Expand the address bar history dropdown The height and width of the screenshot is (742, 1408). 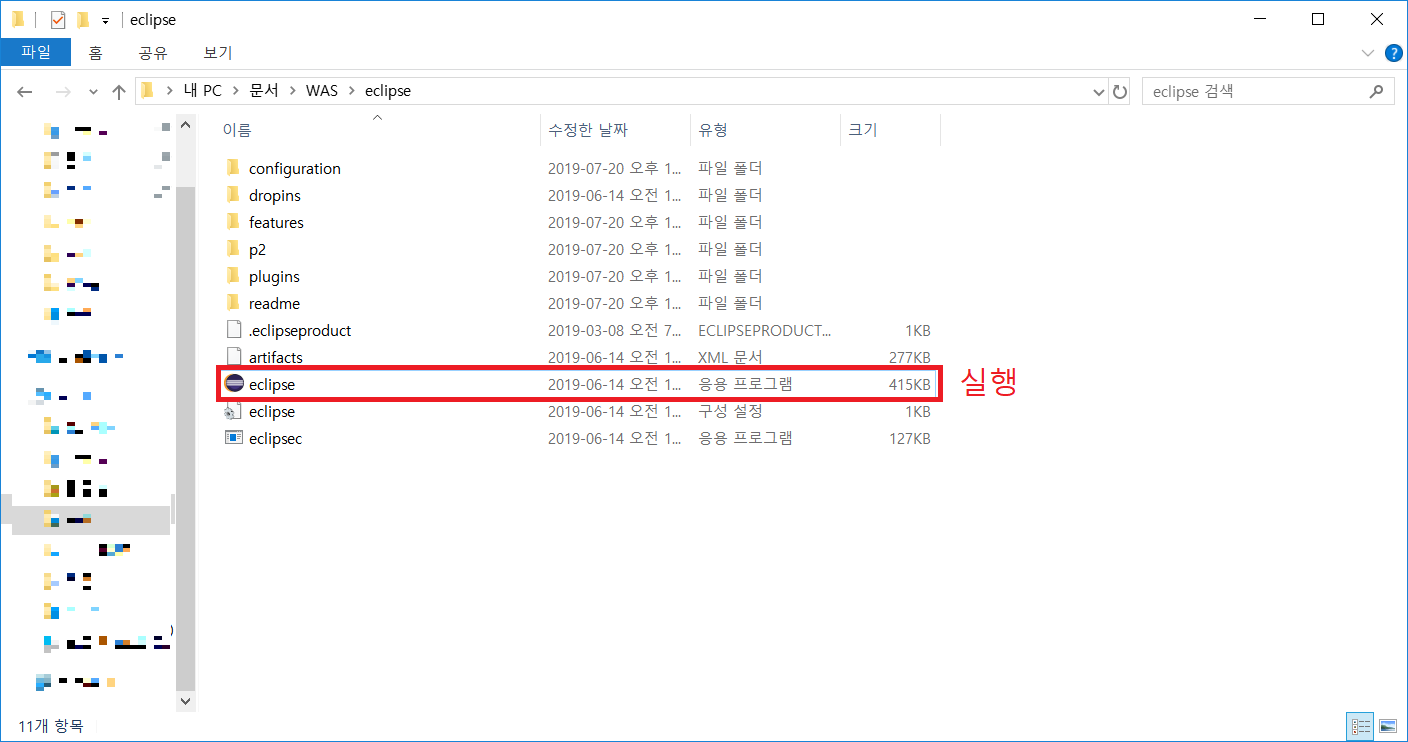(x=1099, y=91)
